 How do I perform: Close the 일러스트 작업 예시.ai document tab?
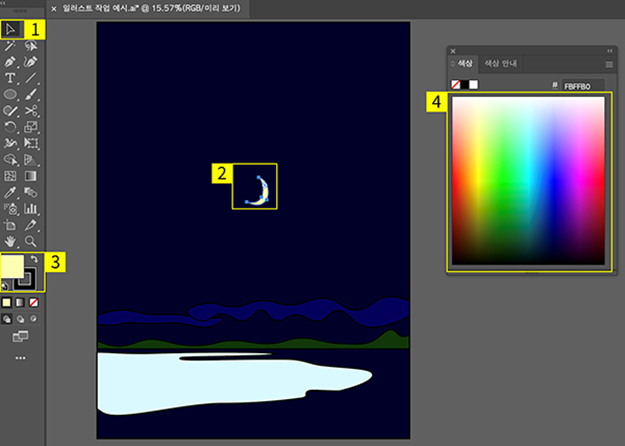coord(54,9)
